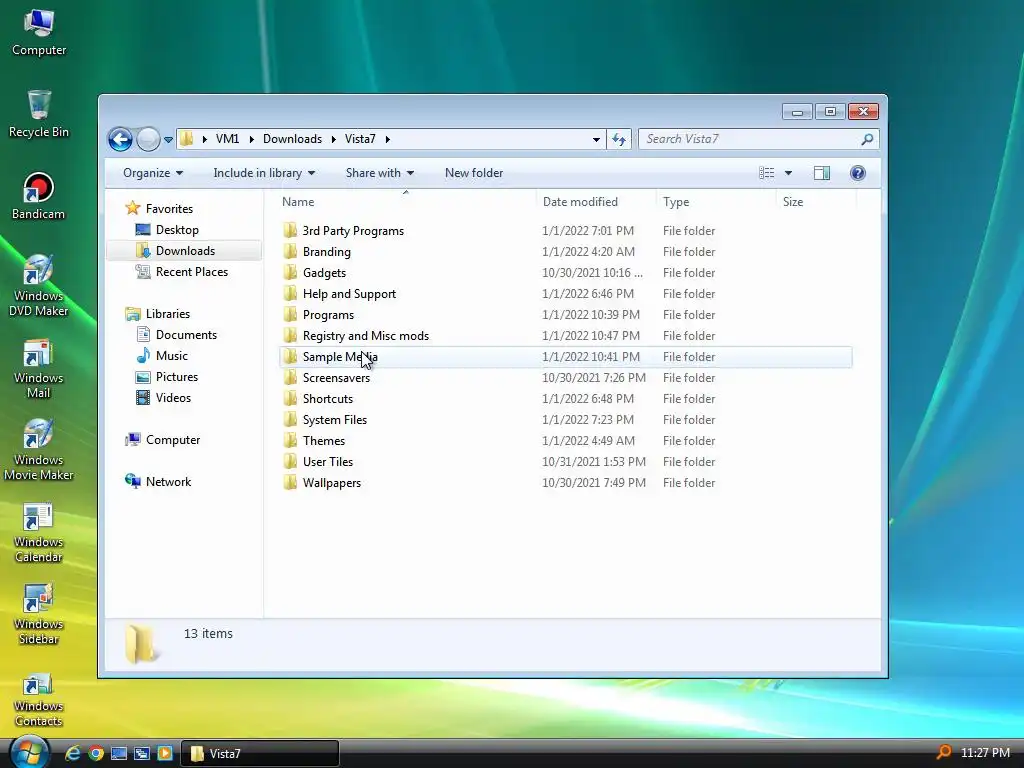The image size is (1024, 768).
Task: Launch Internet Explorer from the taskbar
Action: [x=72, y=753]
